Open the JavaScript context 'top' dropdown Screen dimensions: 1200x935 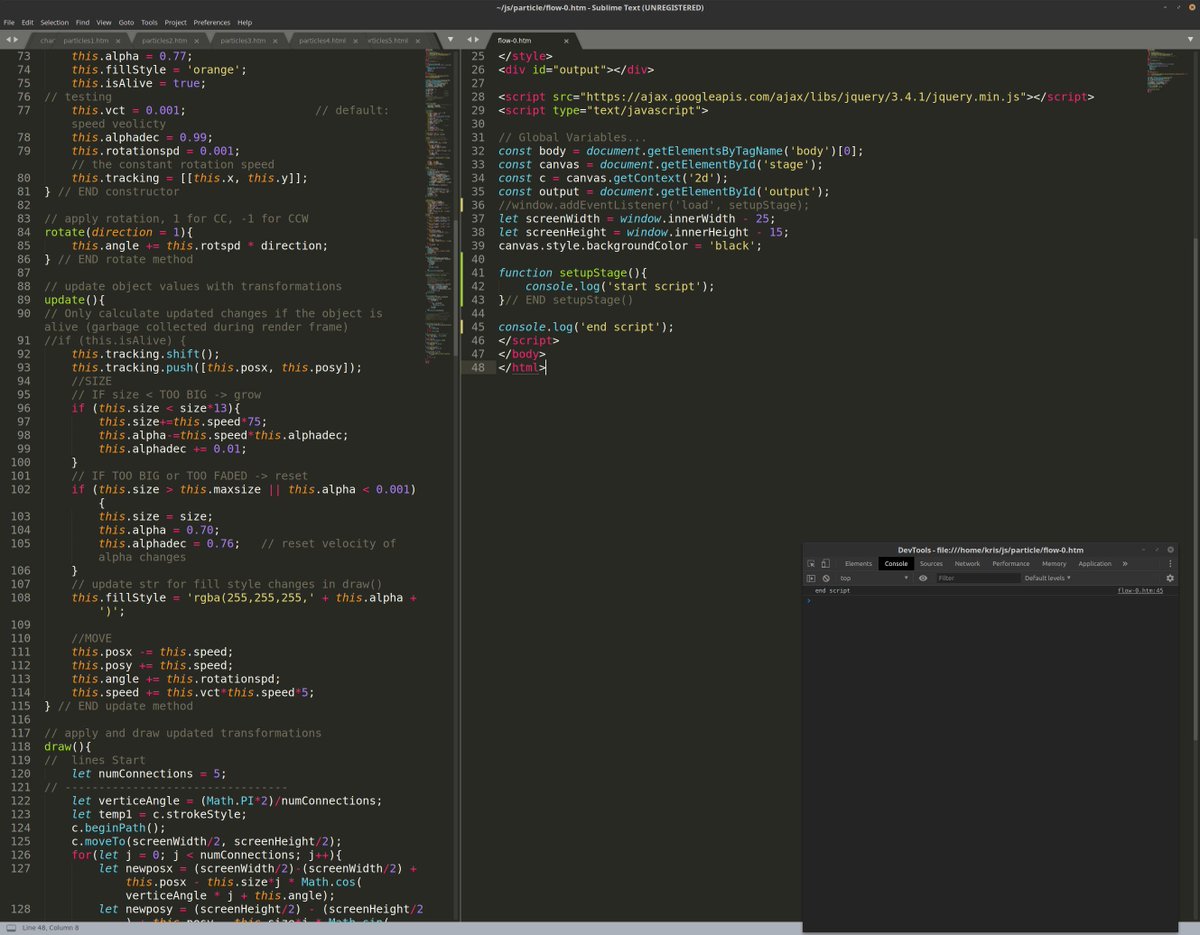[874, 578]
